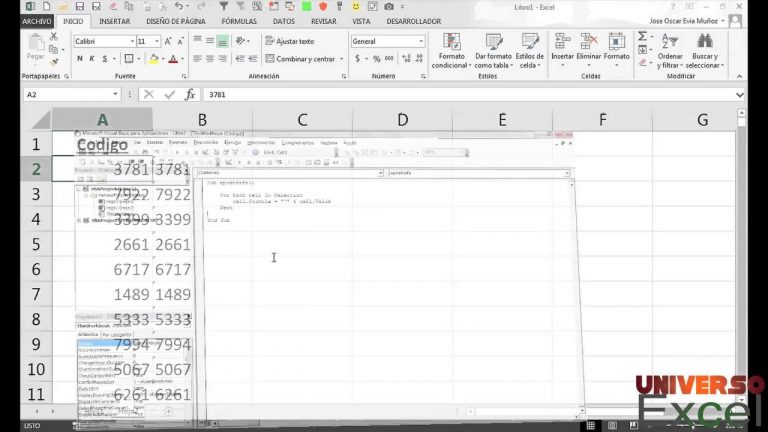Click the Ordenar y filtrar icon
This screenshot has height=432, width=768.
click(670, 42)
